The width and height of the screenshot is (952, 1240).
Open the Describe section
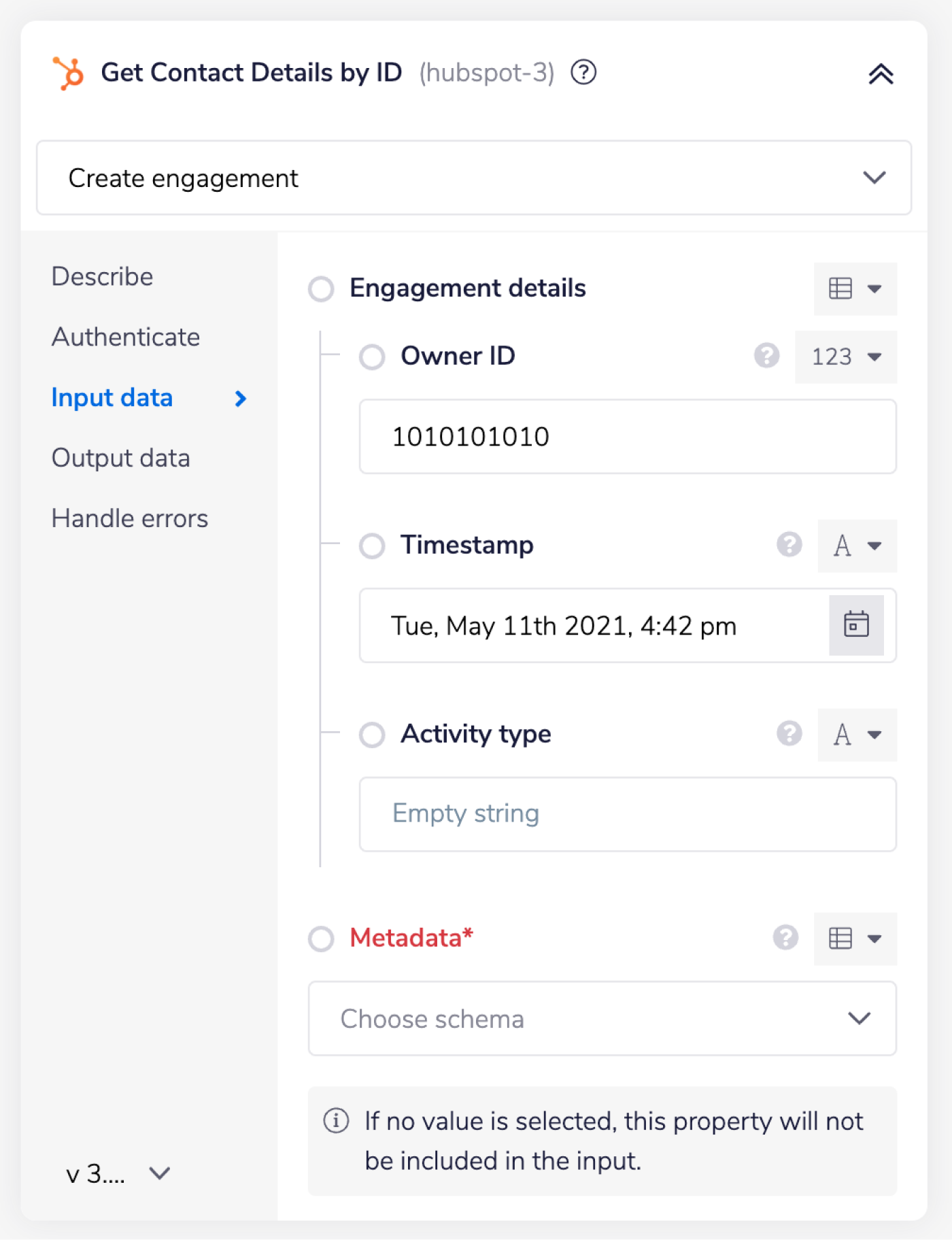[103, 277]
